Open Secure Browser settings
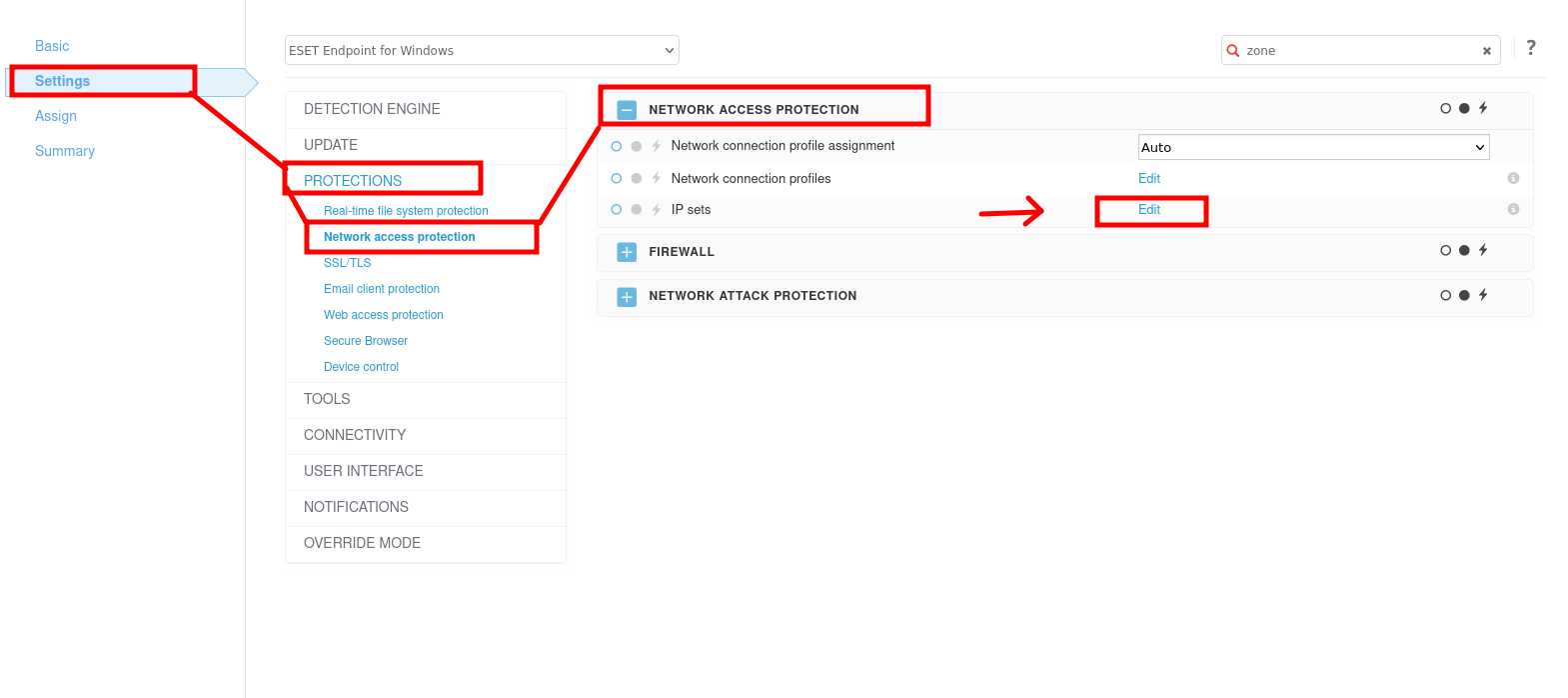This screenshot has height=698, width=1568. [x=366, y=341]
